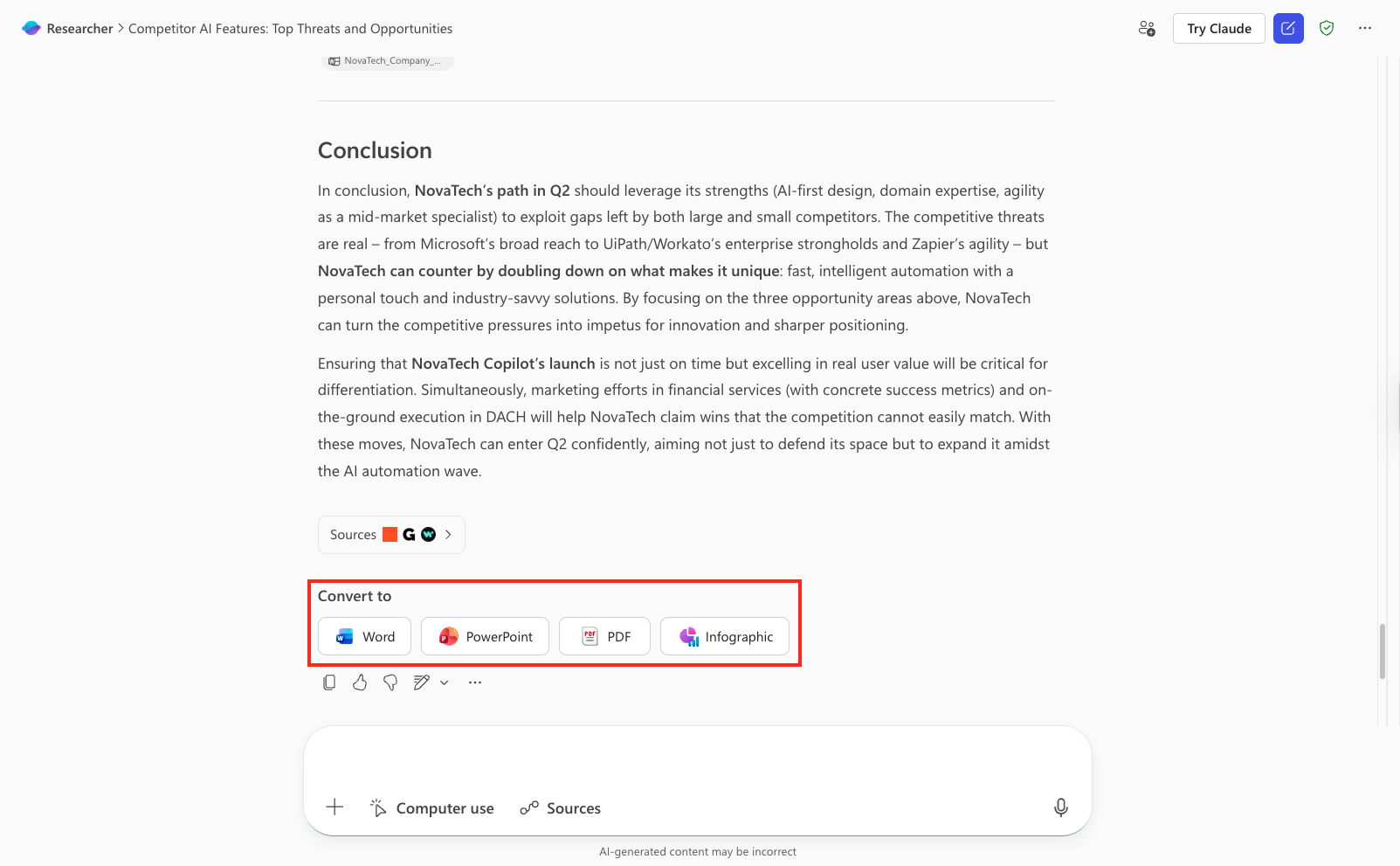Click inside the message input field
This screenshot has width=1400, height=866.
pos(697,759)
